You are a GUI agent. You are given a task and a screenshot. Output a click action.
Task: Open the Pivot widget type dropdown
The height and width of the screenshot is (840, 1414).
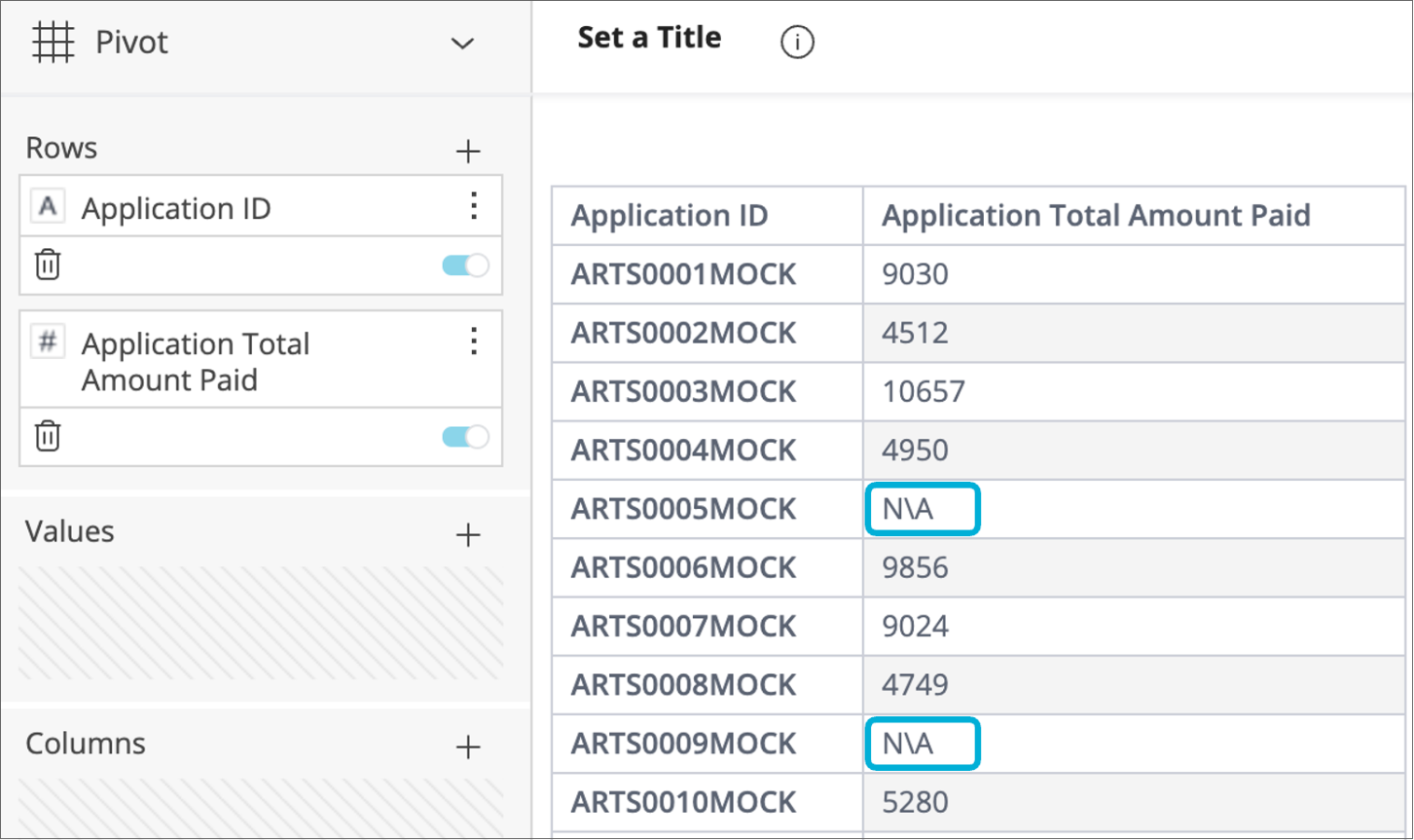(462, 44)
